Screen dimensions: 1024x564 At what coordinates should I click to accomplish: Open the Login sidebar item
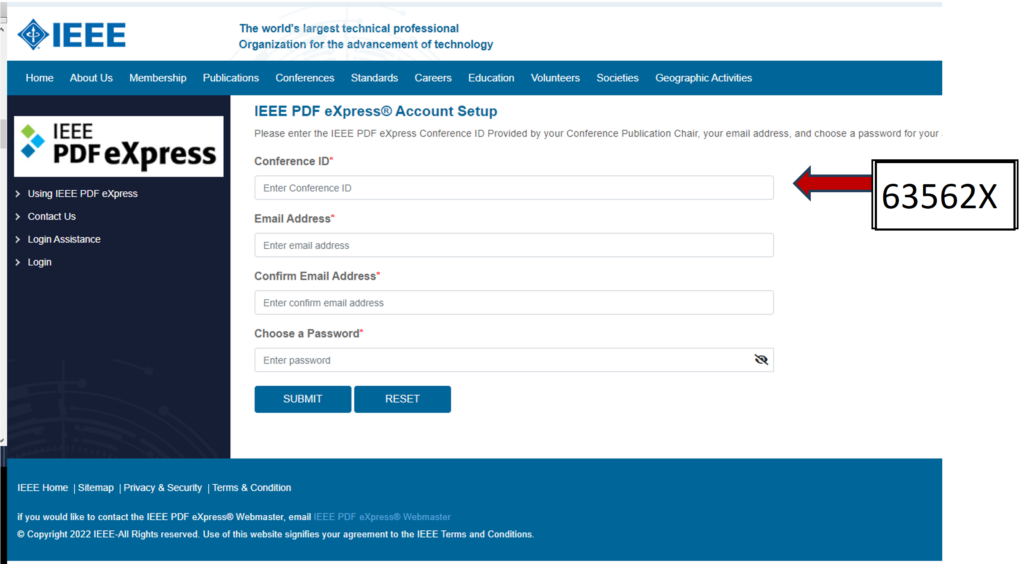coord(39,262)
